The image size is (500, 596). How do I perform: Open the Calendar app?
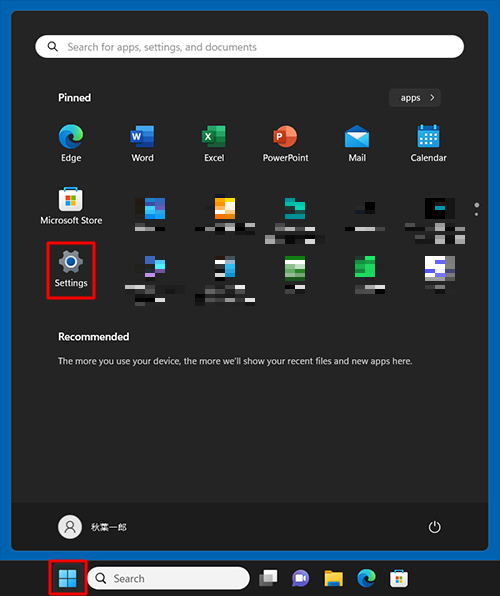tap(428, 143)
